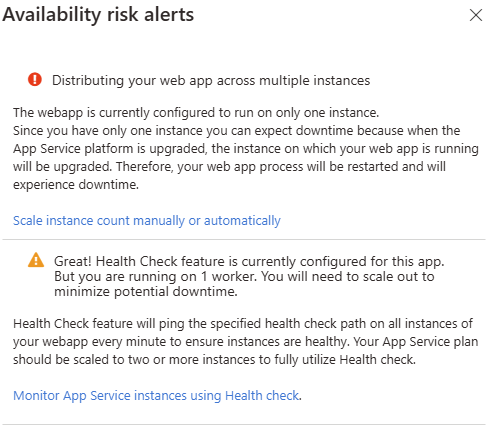The width and height of the screenshot is (500, 425).
Task: Click the 'experience downtime.' text line
Action: click(76, 185)
